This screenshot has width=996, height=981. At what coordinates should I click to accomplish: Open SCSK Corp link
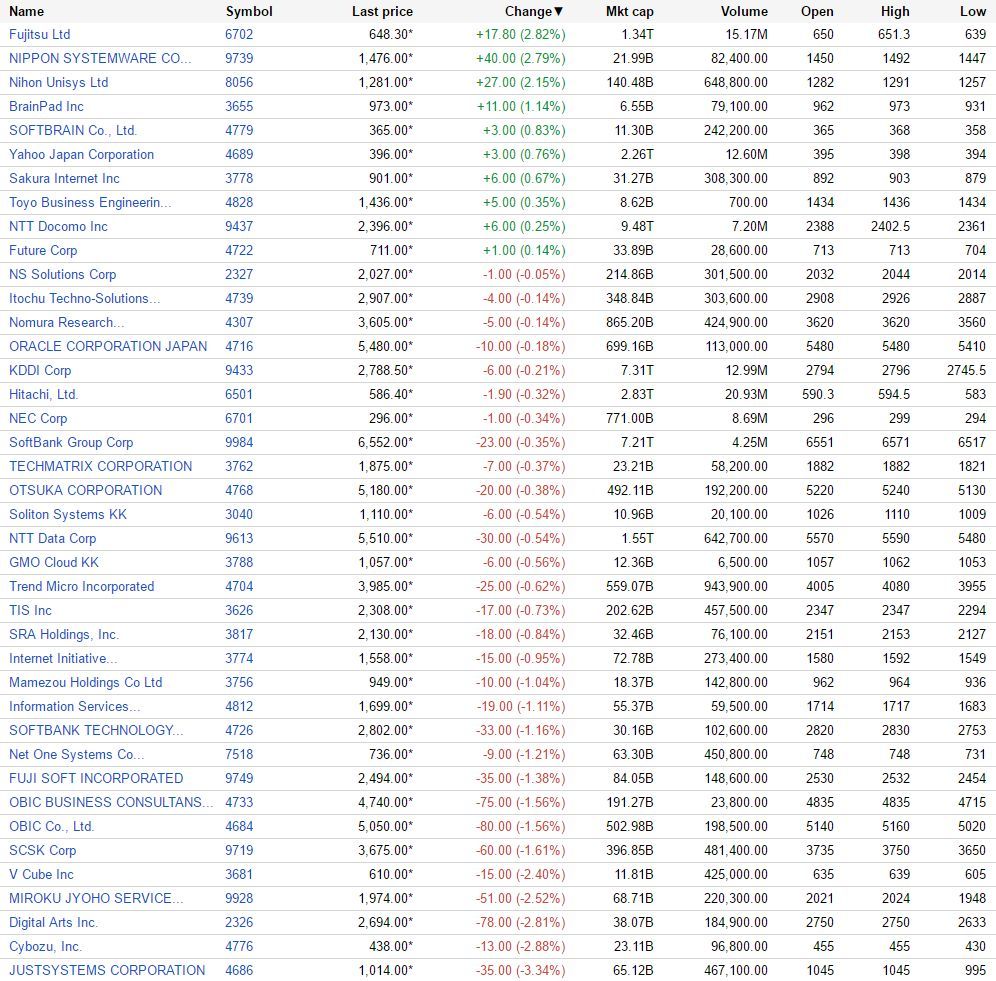(x=43, y=851)
